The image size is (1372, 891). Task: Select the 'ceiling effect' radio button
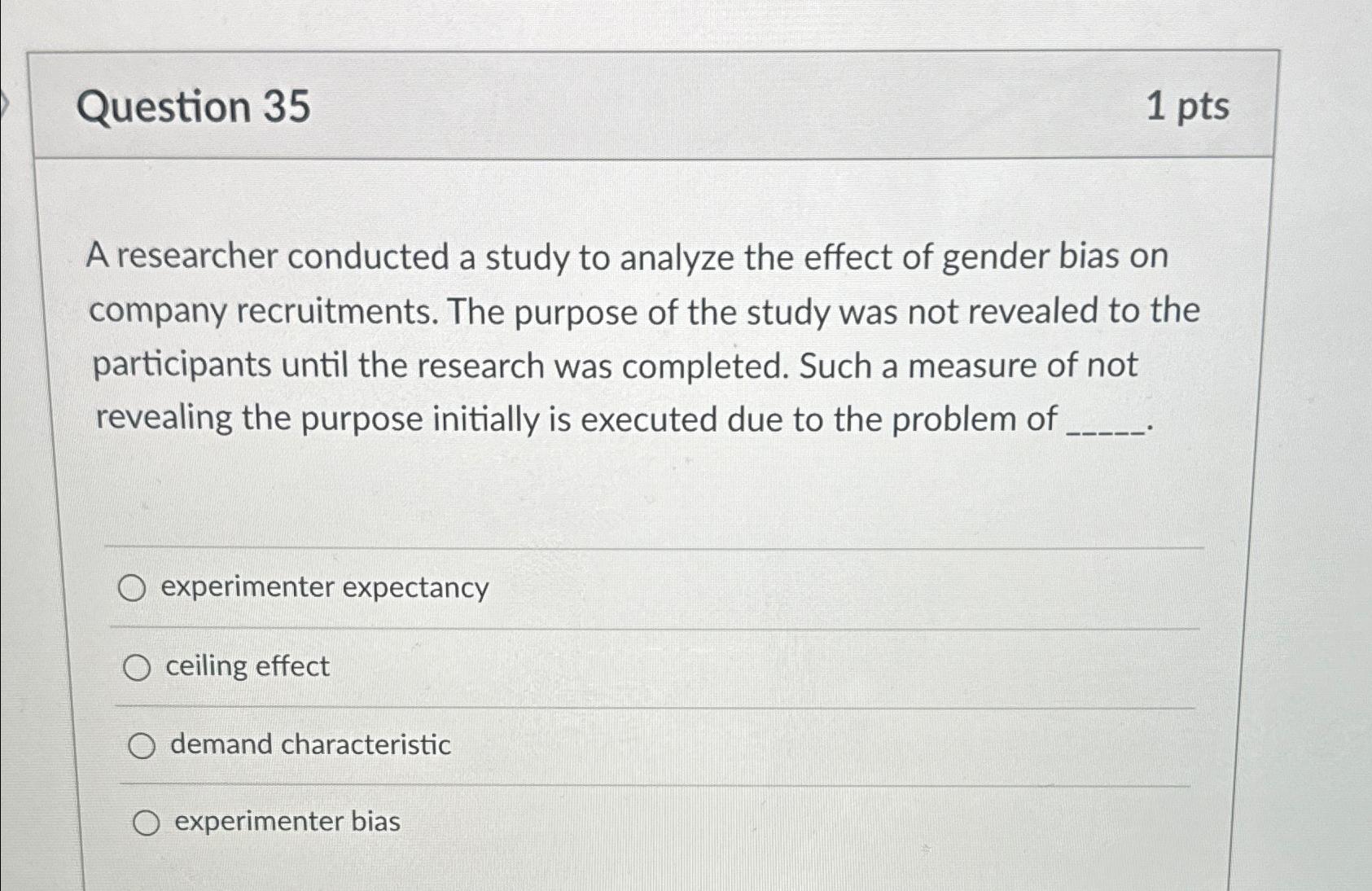(138, 667)
